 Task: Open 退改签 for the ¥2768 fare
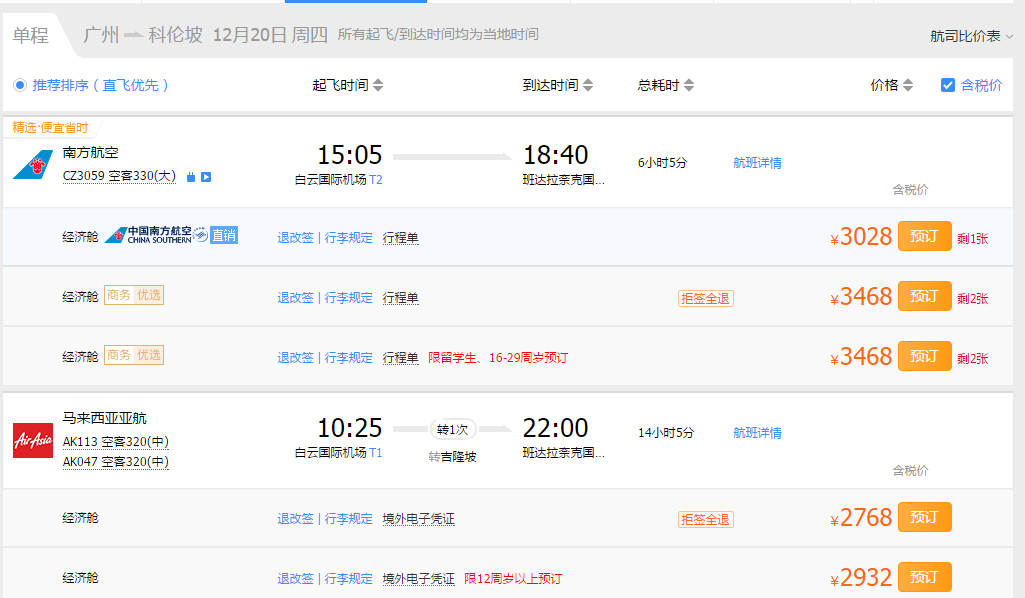(295, 519)
